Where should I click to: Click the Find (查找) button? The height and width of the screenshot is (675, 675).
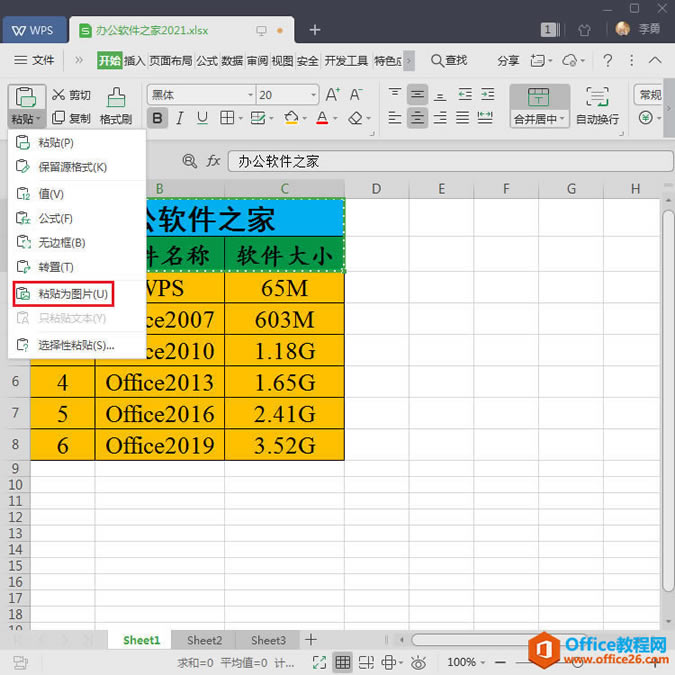449,61
